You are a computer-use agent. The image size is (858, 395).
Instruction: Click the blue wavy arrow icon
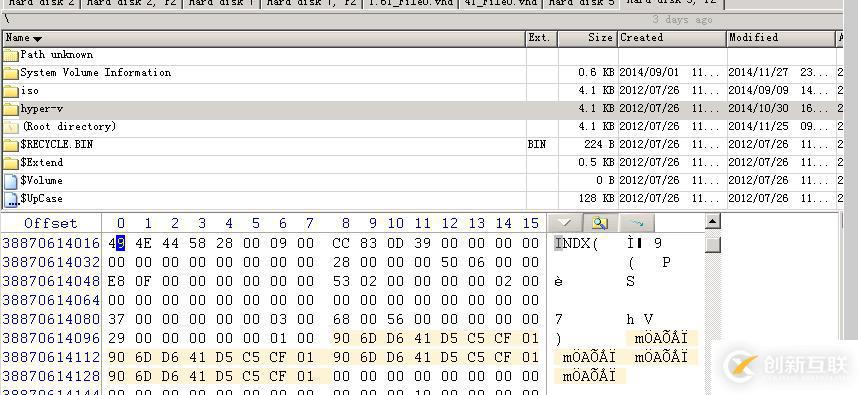[x=636, y=223]
